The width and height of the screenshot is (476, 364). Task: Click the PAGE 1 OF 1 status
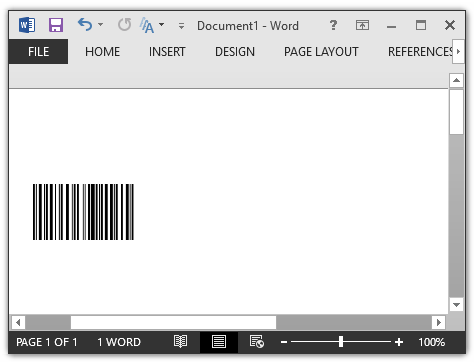point(47,342)
